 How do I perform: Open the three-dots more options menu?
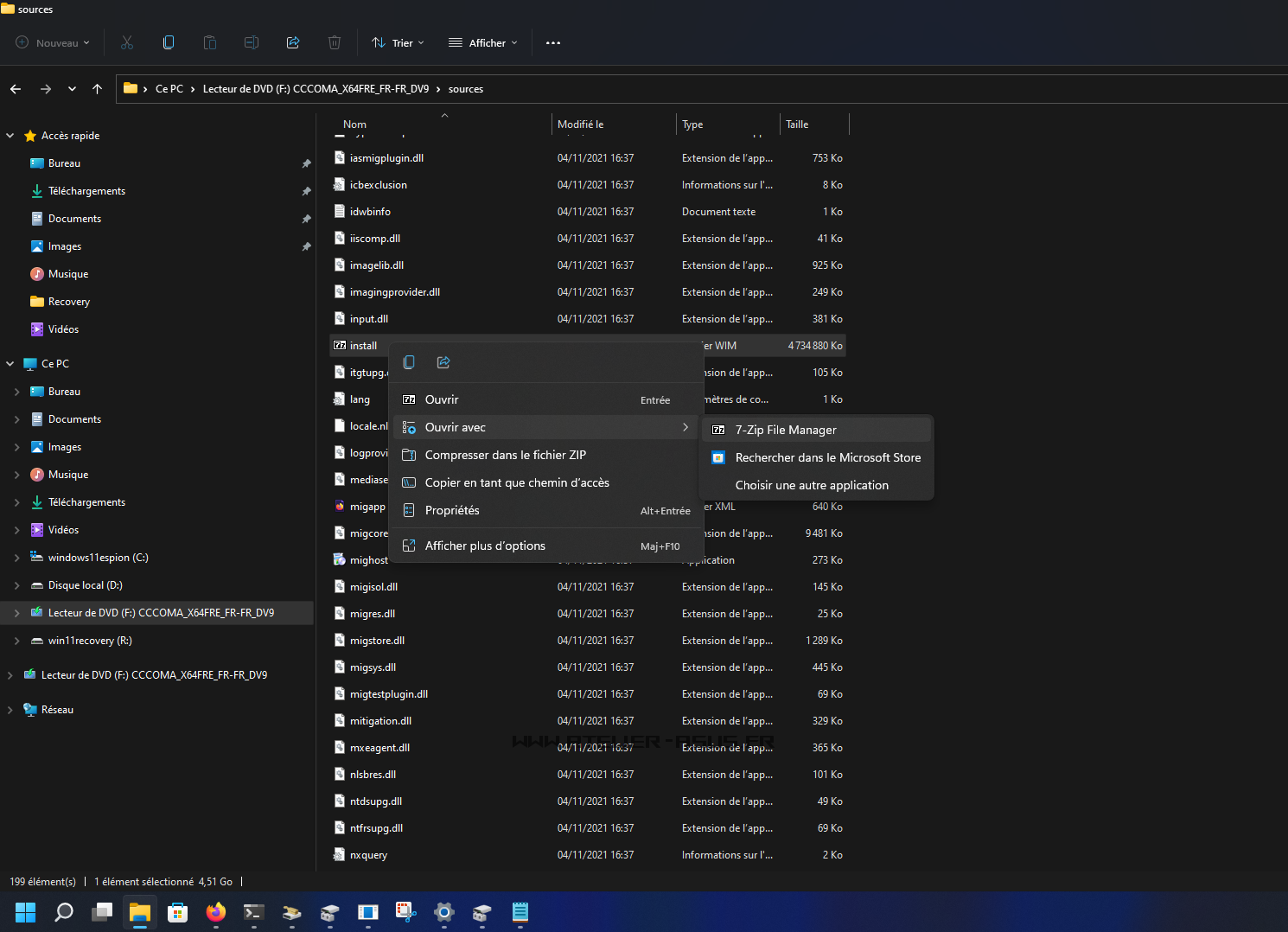point(553,42)
